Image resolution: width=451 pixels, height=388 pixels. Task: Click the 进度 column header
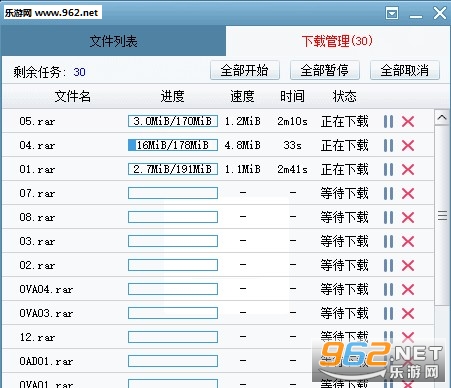point(172,96)
